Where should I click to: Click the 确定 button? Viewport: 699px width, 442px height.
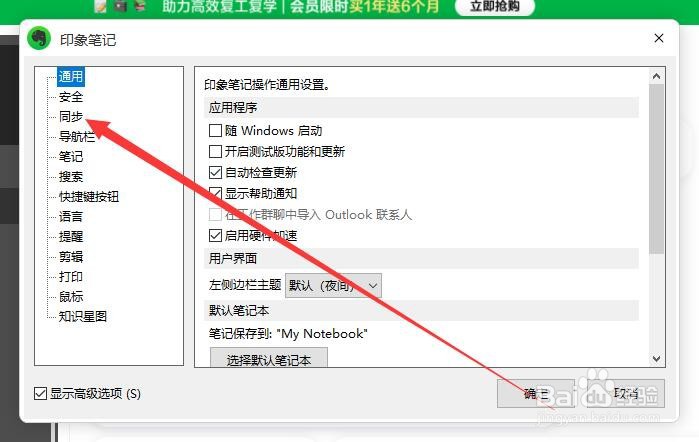pyautogui.click(x=536, y=393)
